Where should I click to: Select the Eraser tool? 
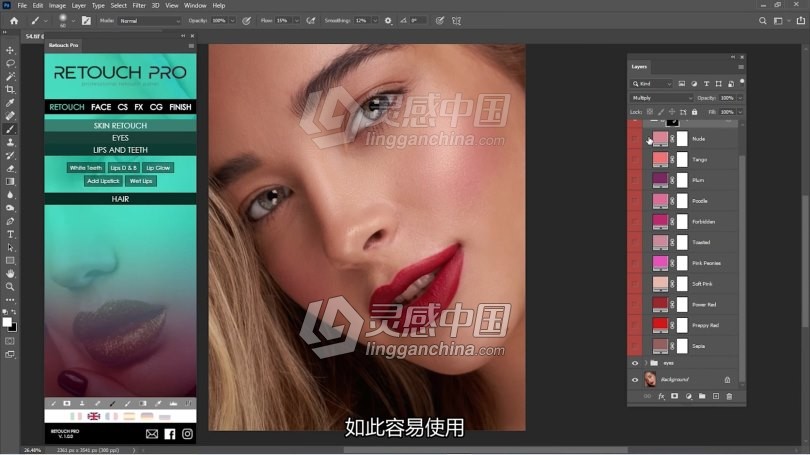(x=10, y=168)
